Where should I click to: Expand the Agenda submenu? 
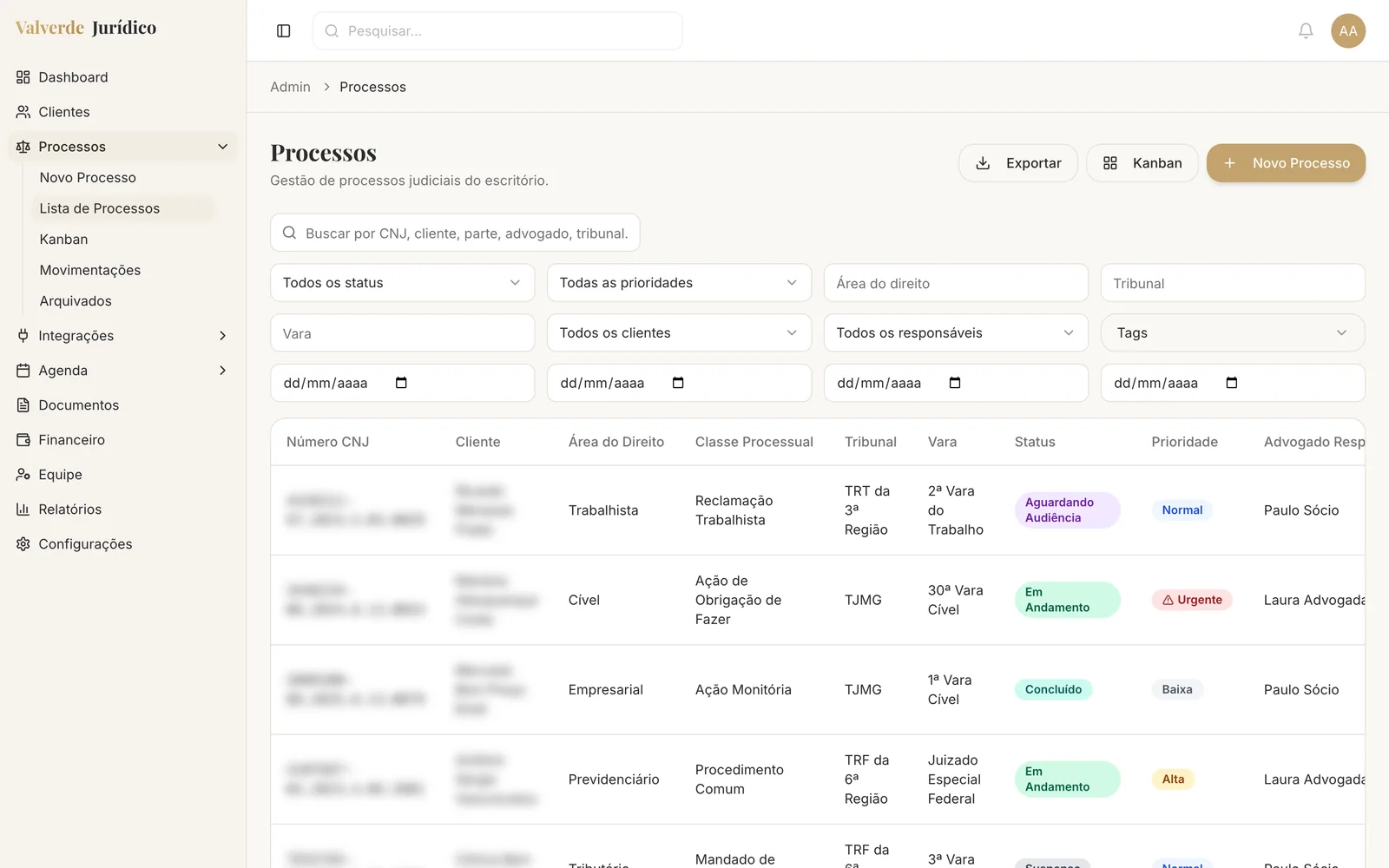(223, 371)
